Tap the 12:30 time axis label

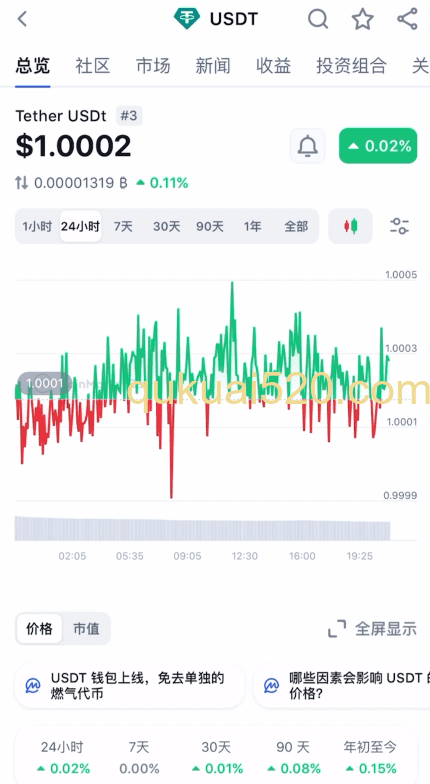[245, 556]
